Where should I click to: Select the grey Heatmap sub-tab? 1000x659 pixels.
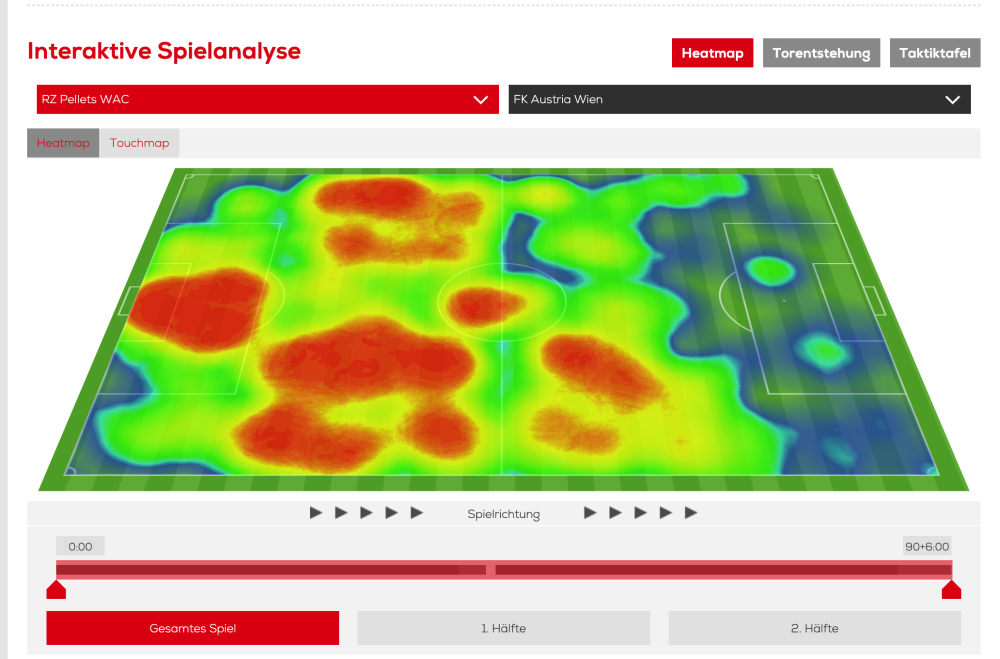[x=63, y=143]
